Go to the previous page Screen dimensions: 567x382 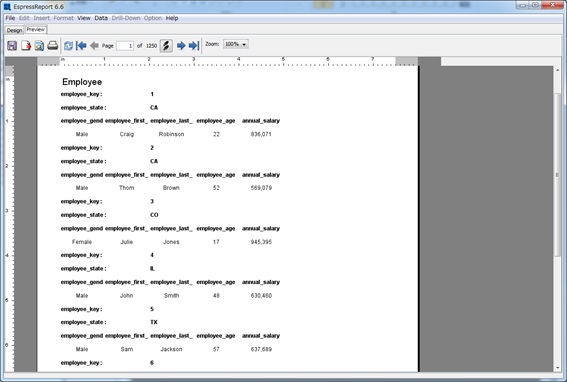94,46
